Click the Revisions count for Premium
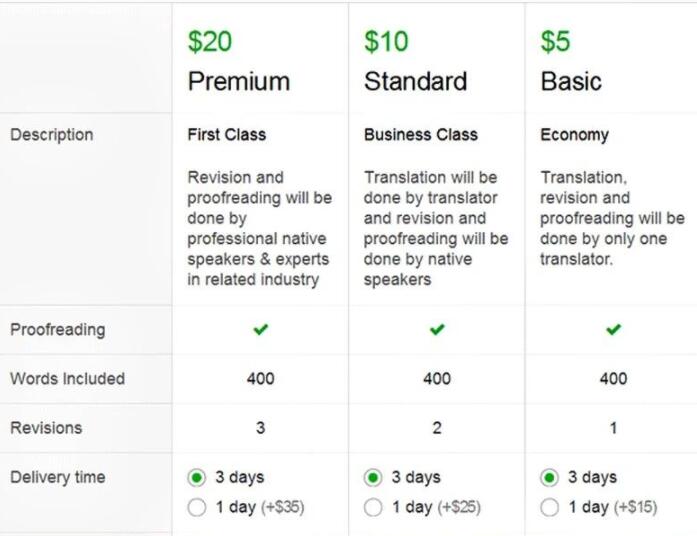The height and width of the screenshot is (536, 697). point(260,428)
